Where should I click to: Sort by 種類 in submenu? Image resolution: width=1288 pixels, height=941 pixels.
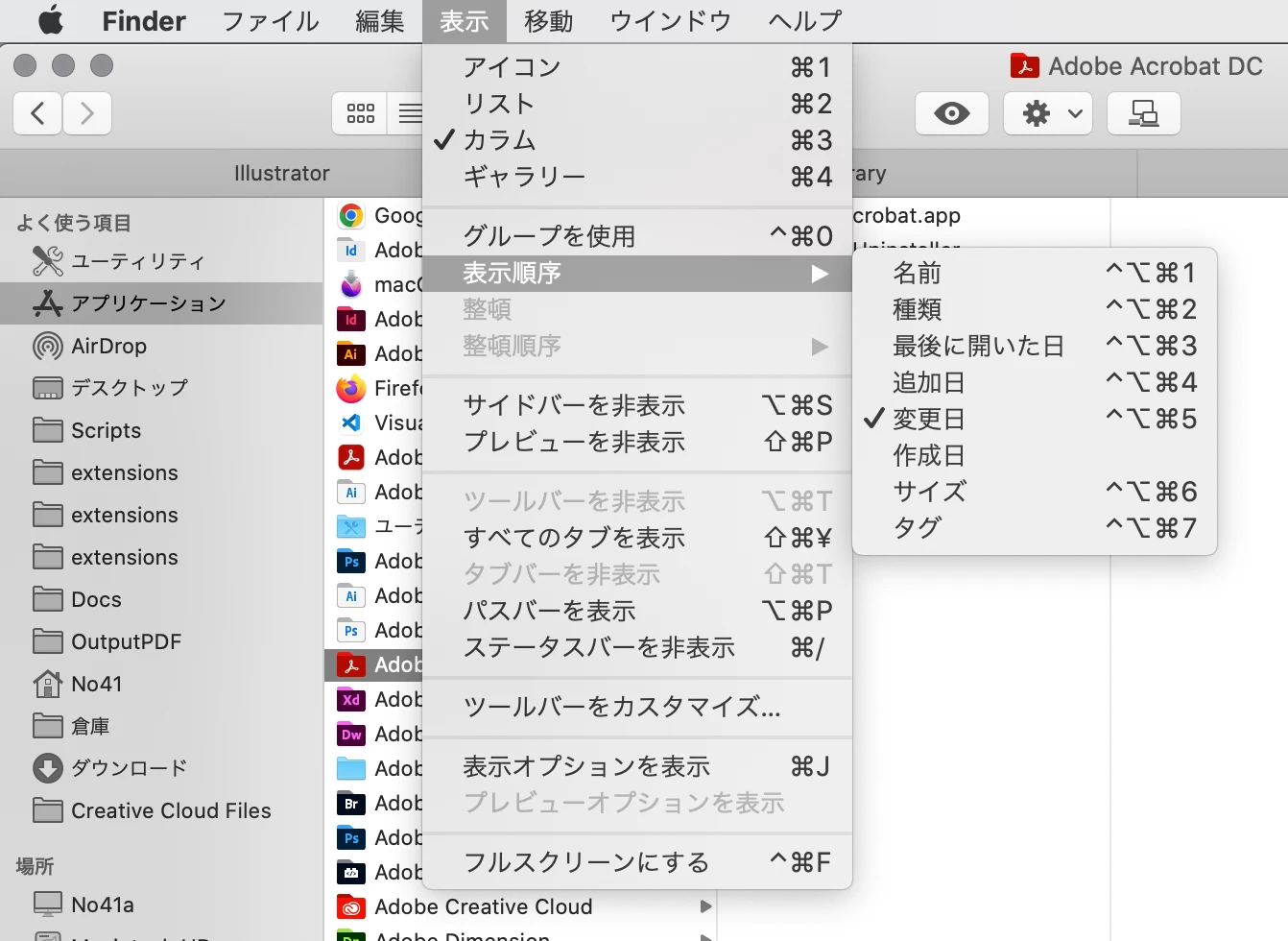tap(1035, 309)
